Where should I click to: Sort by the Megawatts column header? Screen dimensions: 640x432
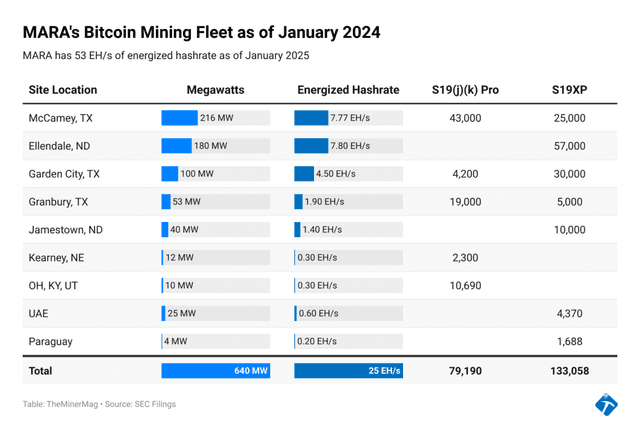[x=215, y=90]
